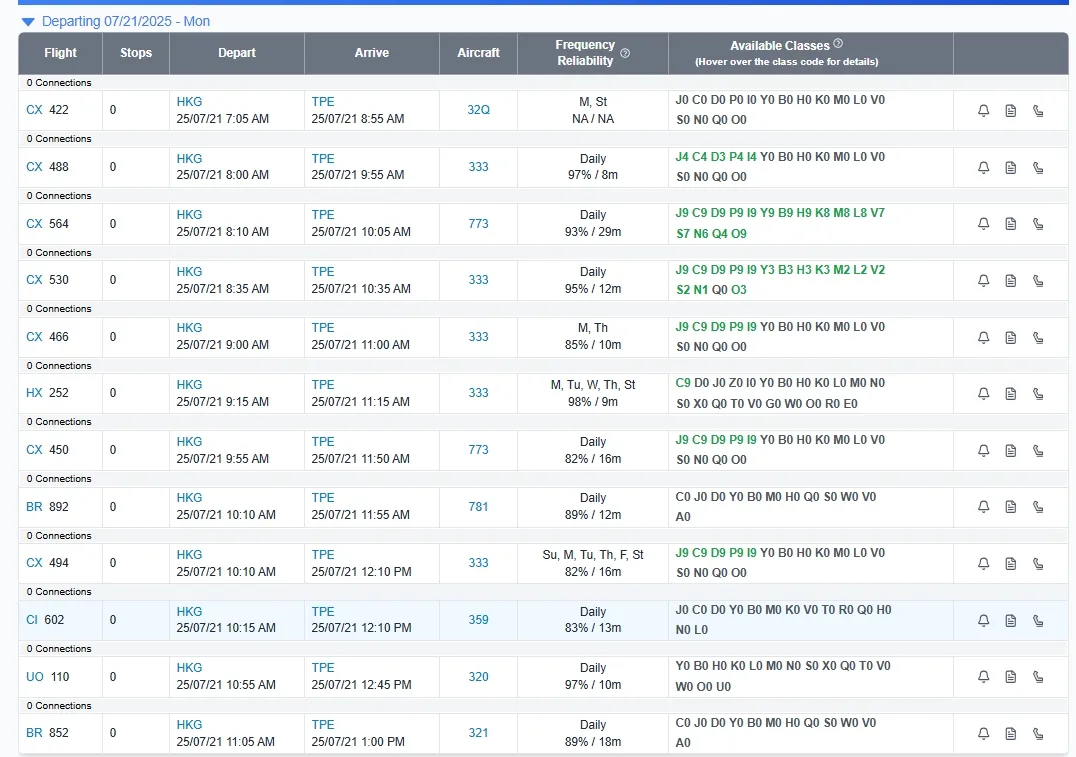
Task: Click TPE arrival airport for CX 530
Action: (x=323, y=272)
